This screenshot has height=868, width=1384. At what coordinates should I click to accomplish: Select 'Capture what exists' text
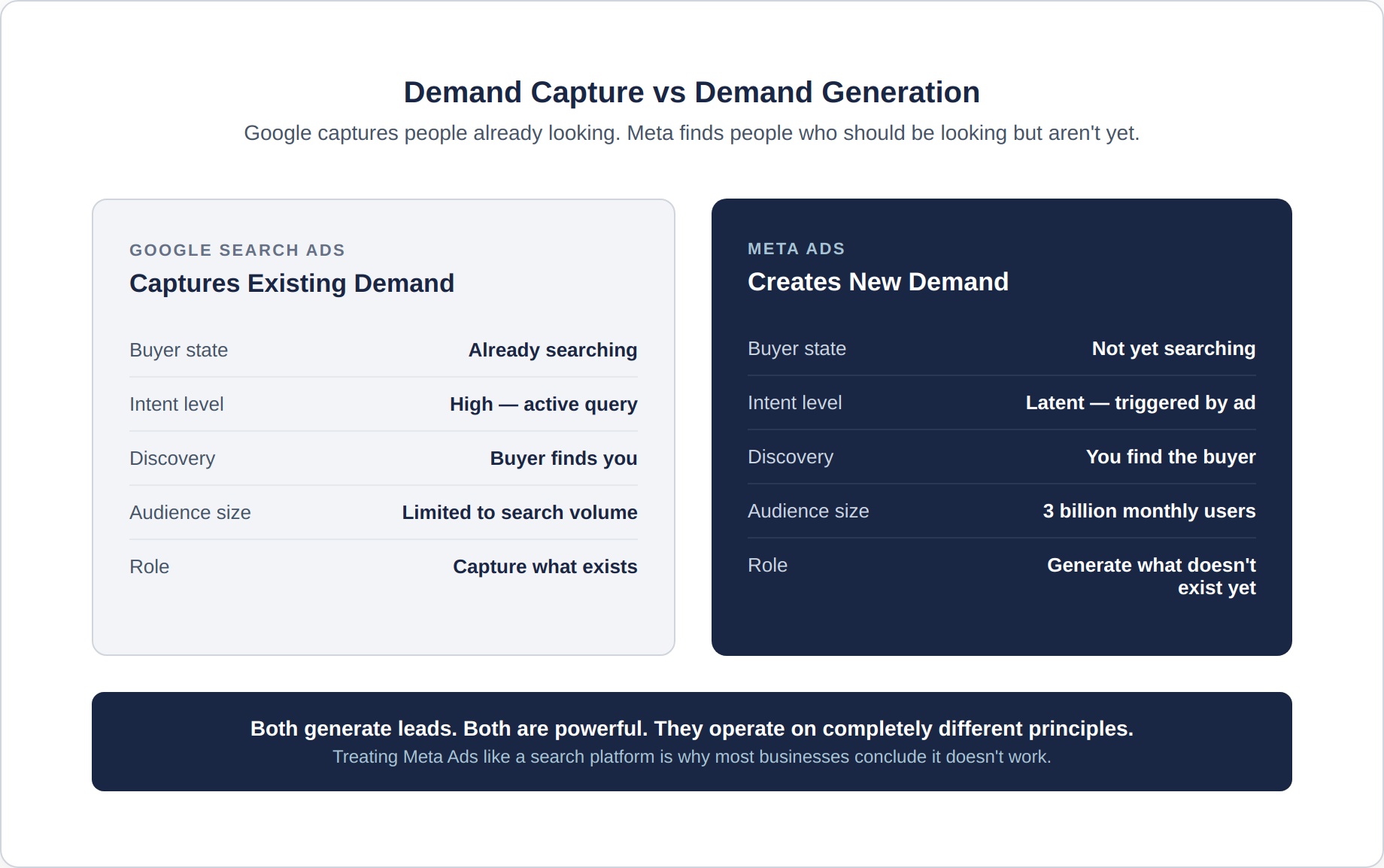pos(545,566)
